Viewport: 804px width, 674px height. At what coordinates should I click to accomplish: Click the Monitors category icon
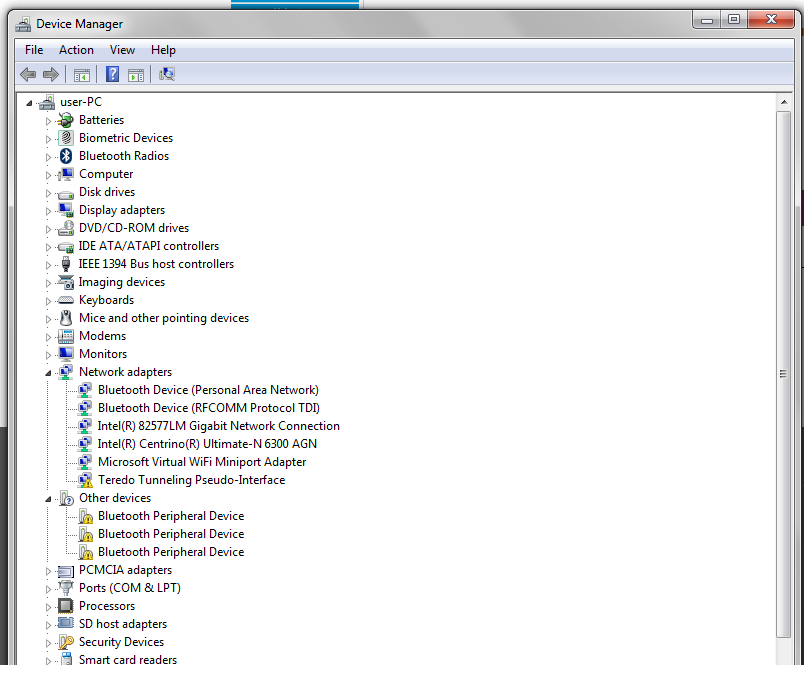[65, 354]
